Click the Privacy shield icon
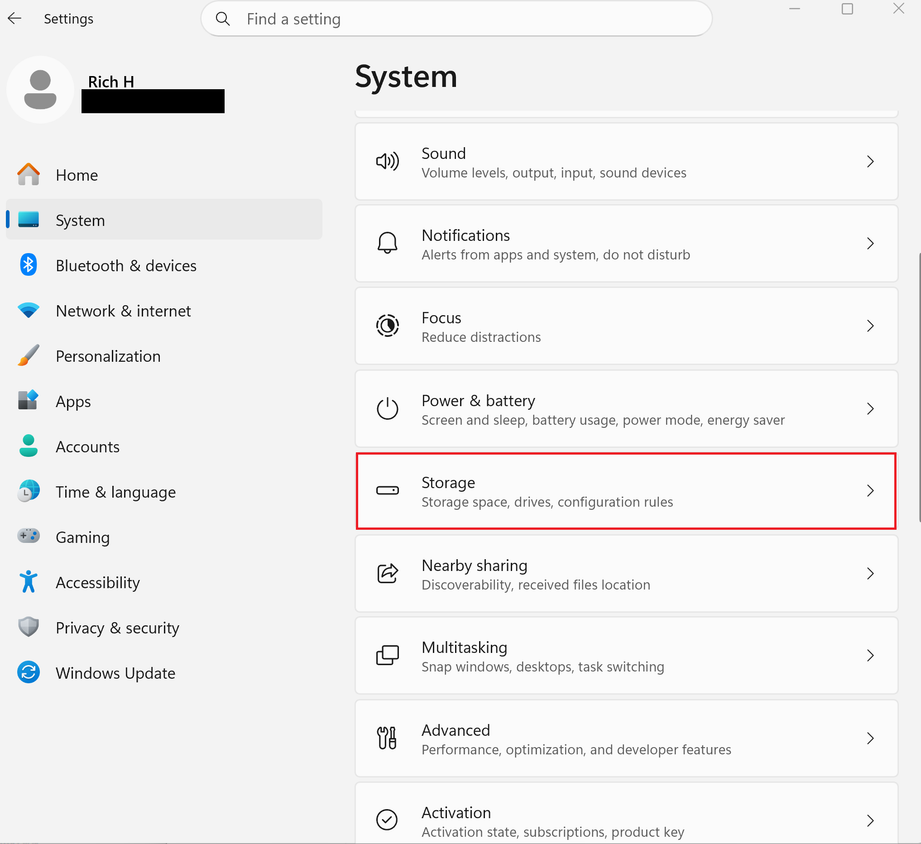Image resolution: width=921 pixels, height=844 pixels. pos(28,627)
